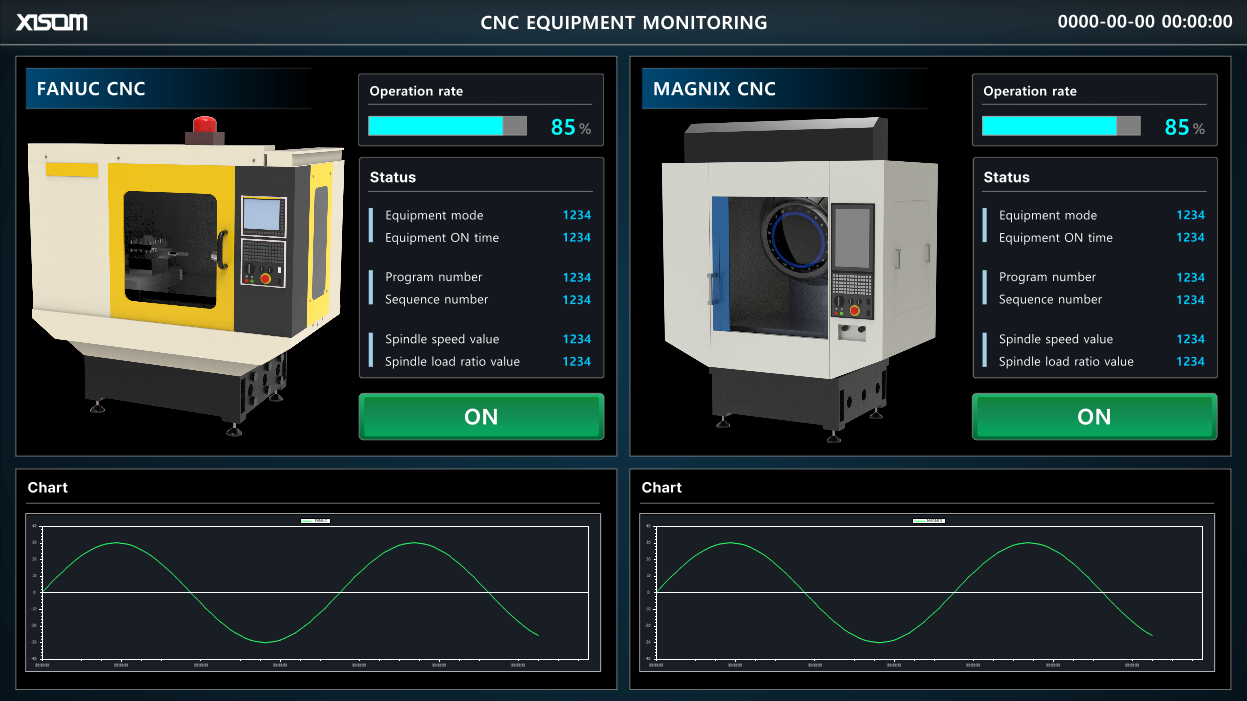The height and width of the screenshot is (701, 1247).
Task: Click FANUC Program number value 1234
Action: 576,277
